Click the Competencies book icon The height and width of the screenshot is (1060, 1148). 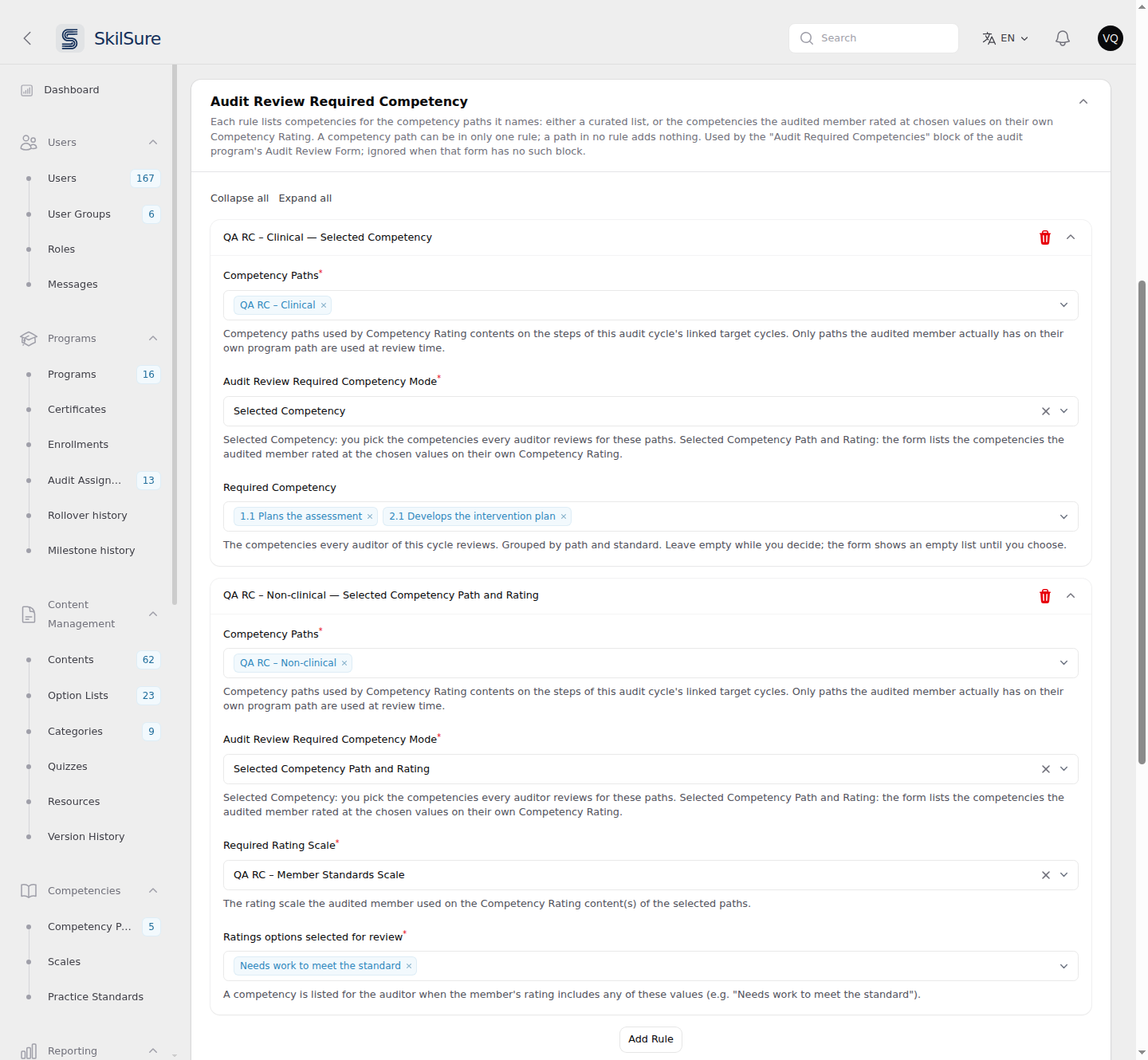click(29, 891)
